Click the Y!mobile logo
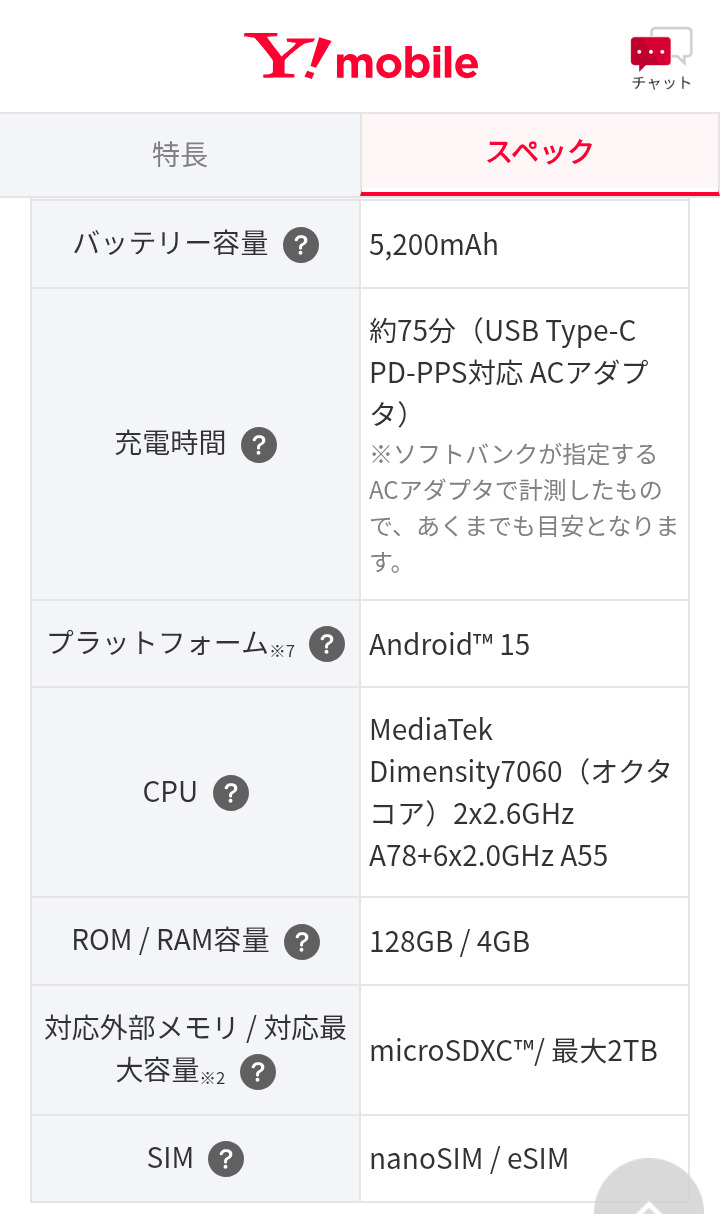The width and height of the screenshot is (720, 1214). (x=361, y=58)
